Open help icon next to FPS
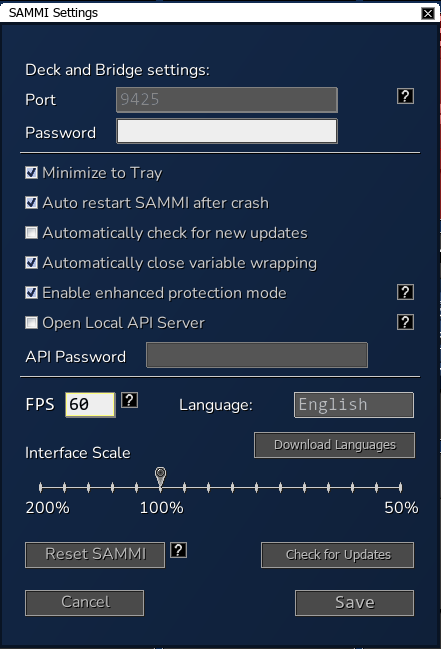 [x=129, y=400]
